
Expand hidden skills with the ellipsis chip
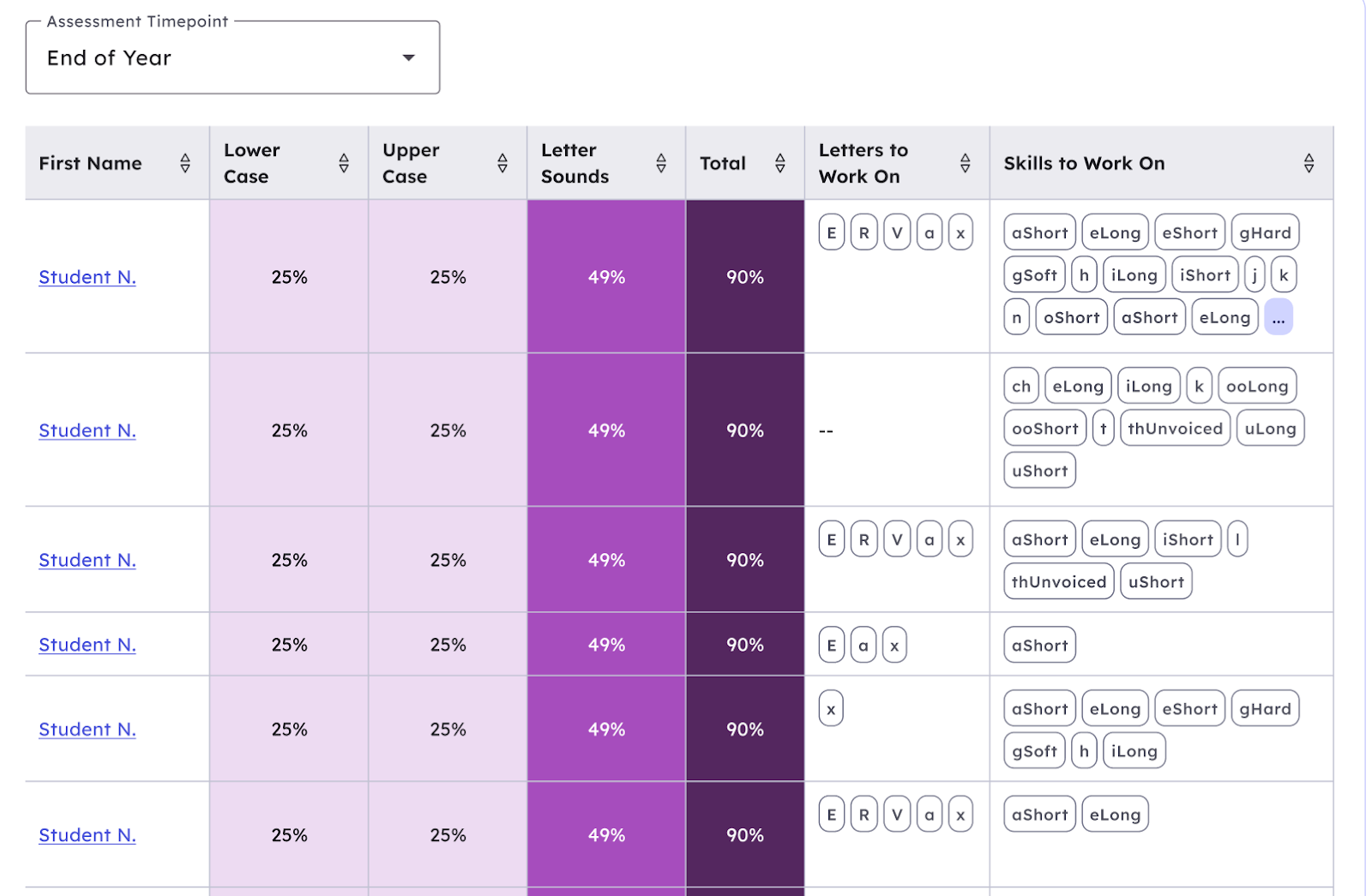tap(1278, 318)
